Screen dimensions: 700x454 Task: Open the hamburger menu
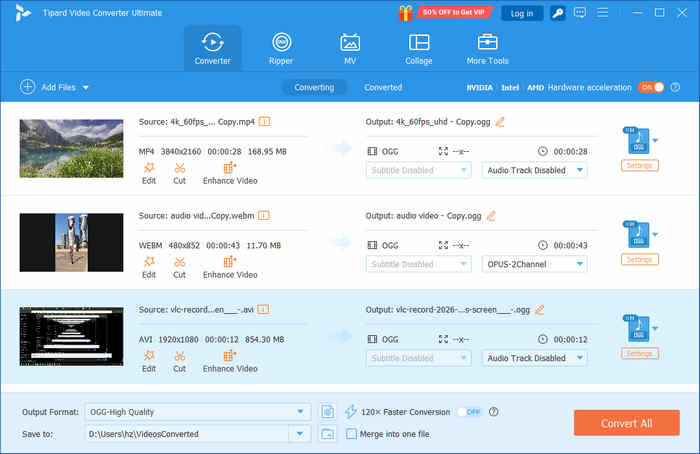602,12
